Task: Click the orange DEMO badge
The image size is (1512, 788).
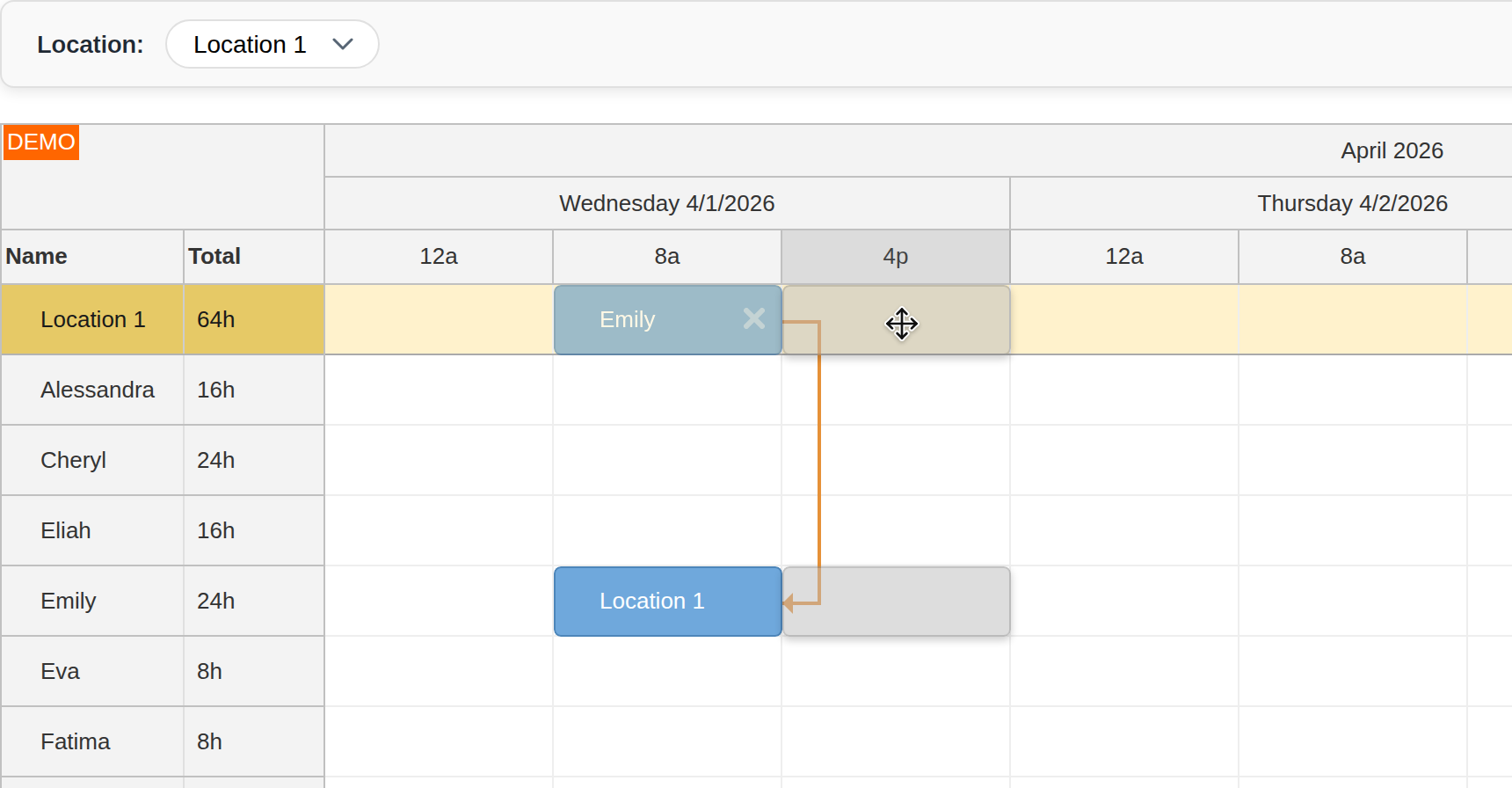Action: (40, 142)
